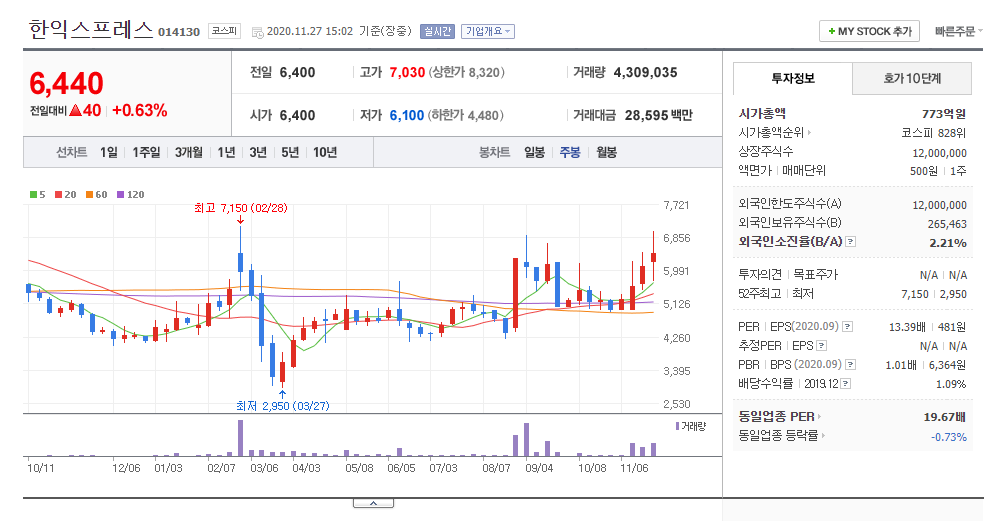Image resolution: width=1004 pixels, height=521 pixels.
Task: Select the 5년 line chart period
Action: (x=289, y=152)
